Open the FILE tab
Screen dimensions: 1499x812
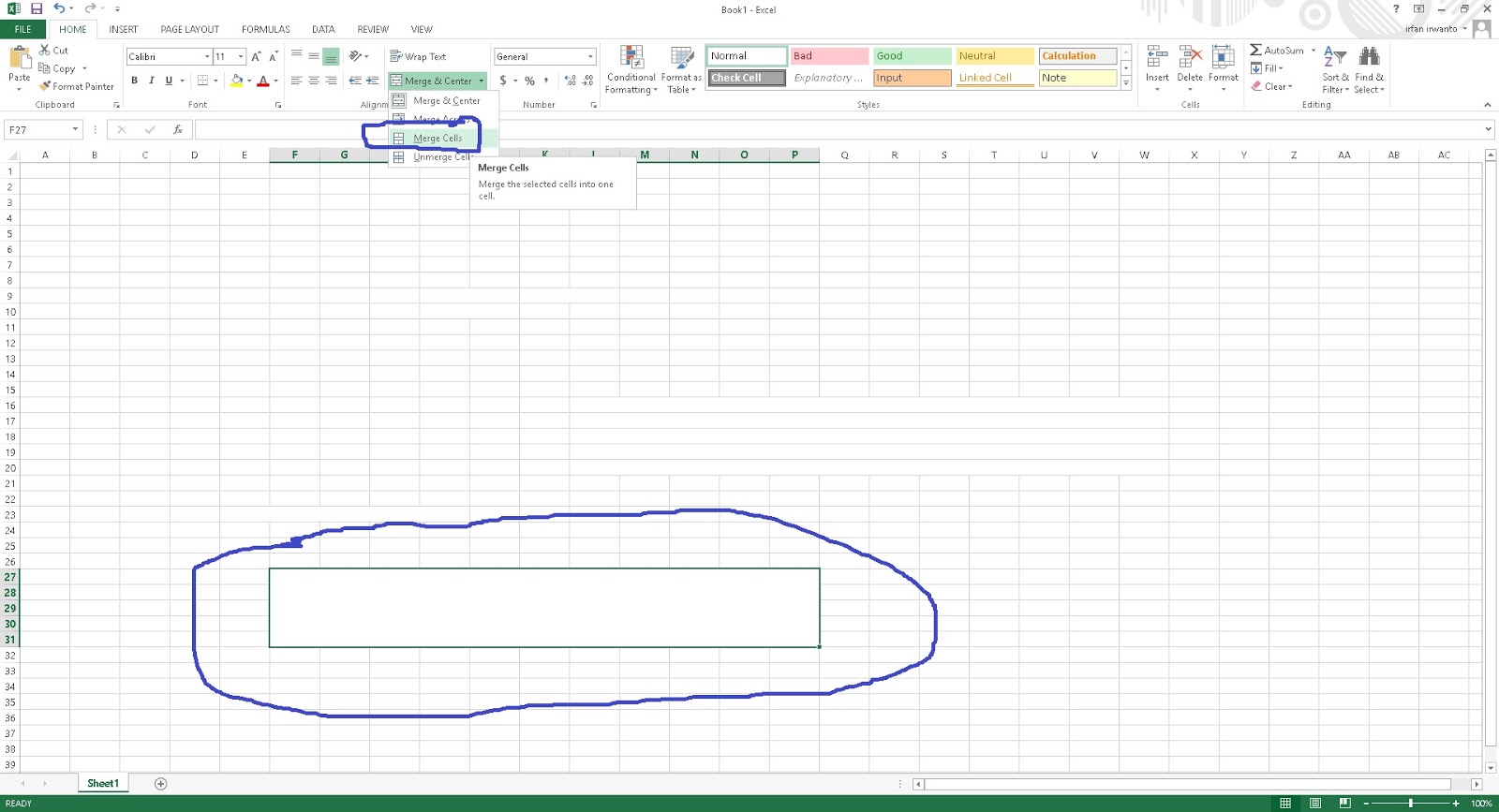coord(22,29)
